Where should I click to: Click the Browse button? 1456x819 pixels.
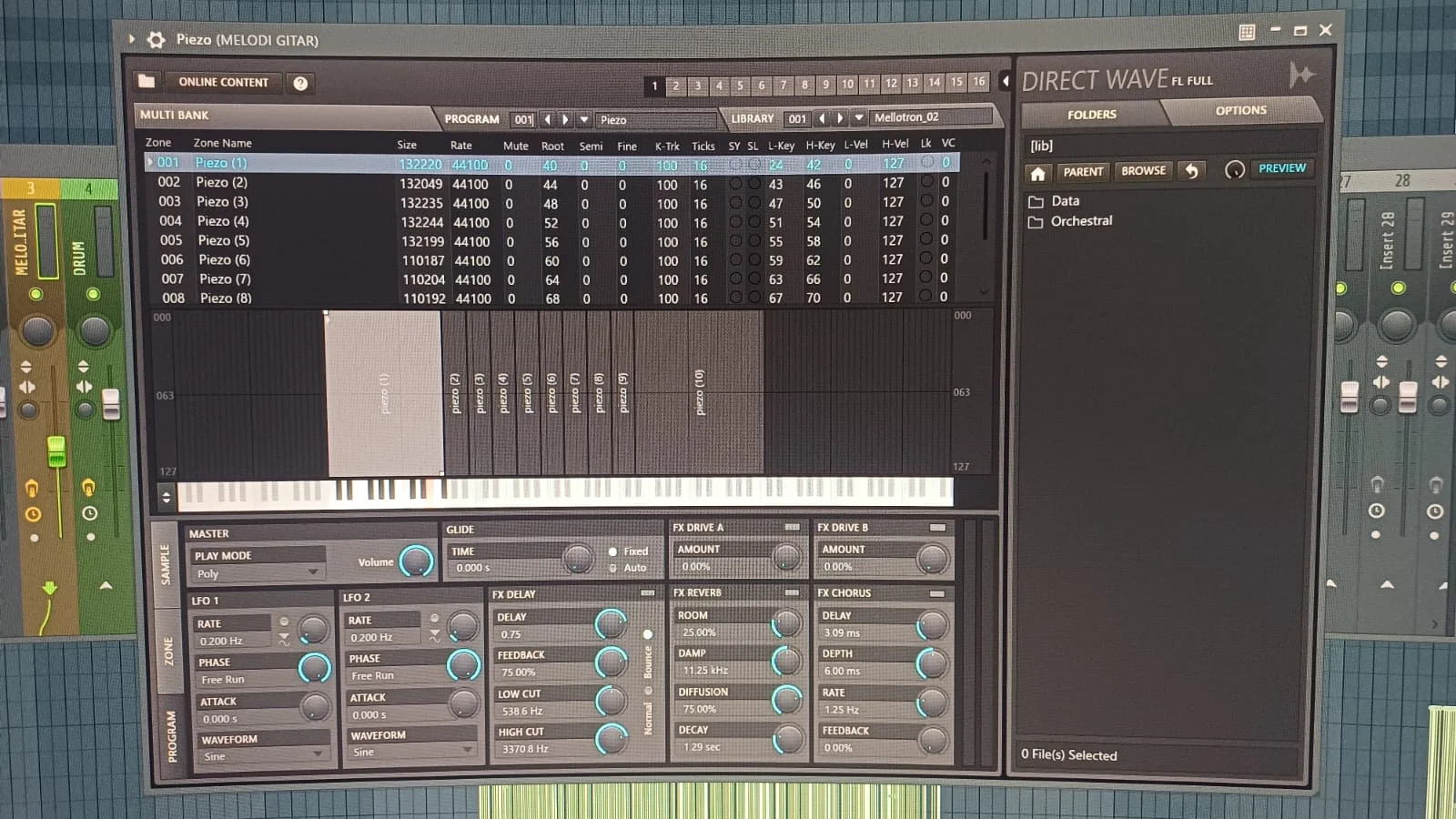(x=1143, y=170)
